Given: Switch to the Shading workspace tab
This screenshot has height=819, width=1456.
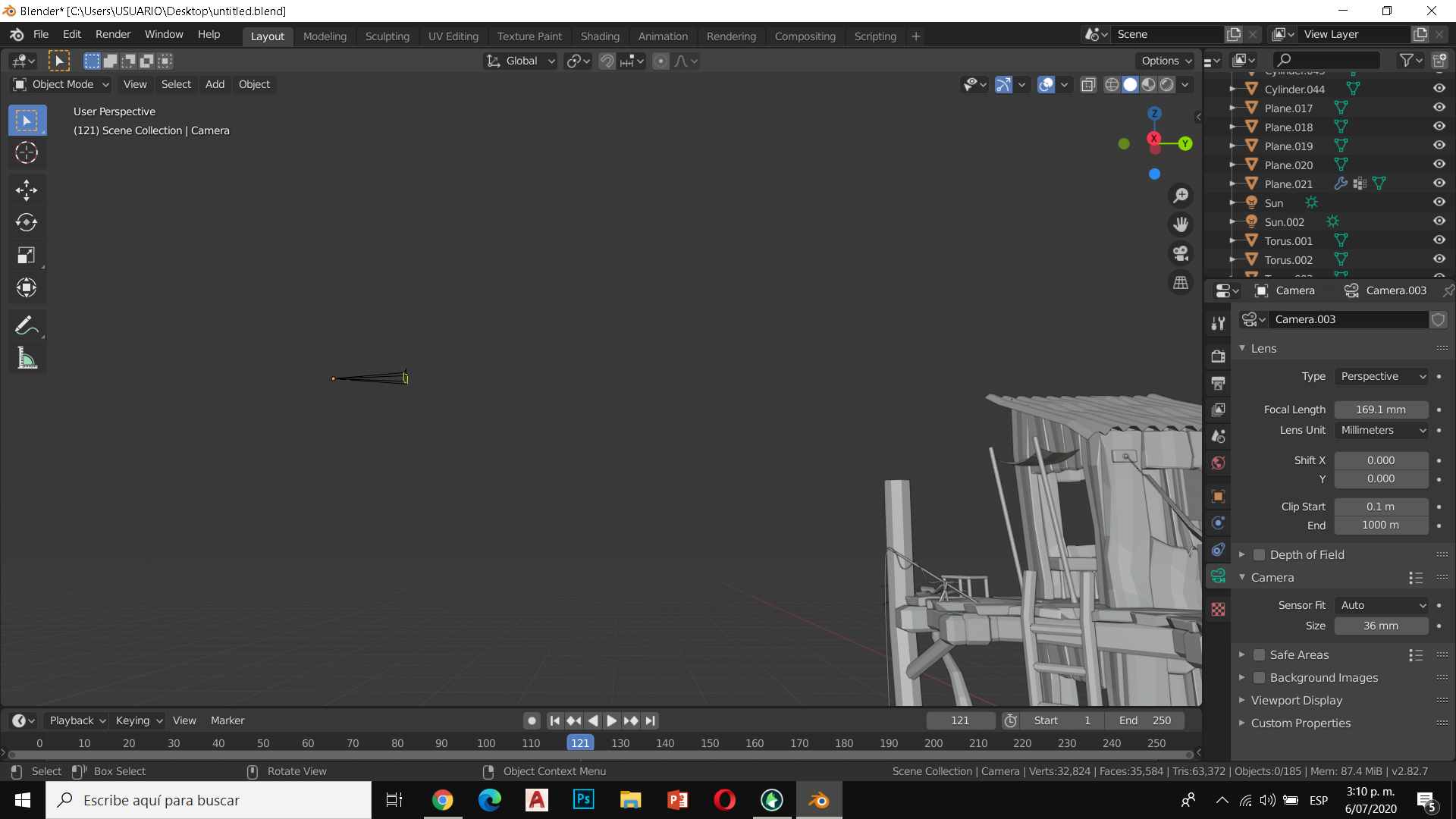Looking at the screenshot, I should coord(600,36).
